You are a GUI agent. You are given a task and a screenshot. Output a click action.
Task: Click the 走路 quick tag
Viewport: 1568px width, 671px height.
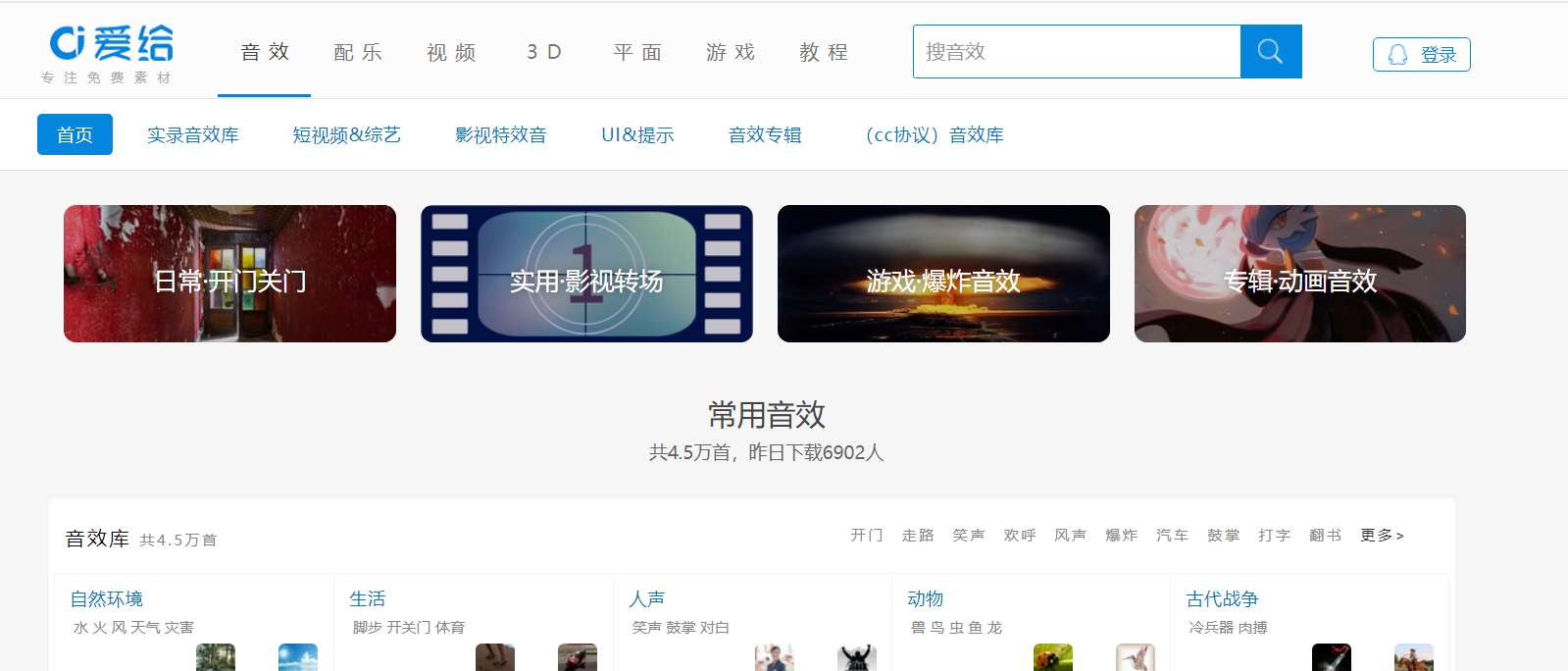tap(918, 536)
